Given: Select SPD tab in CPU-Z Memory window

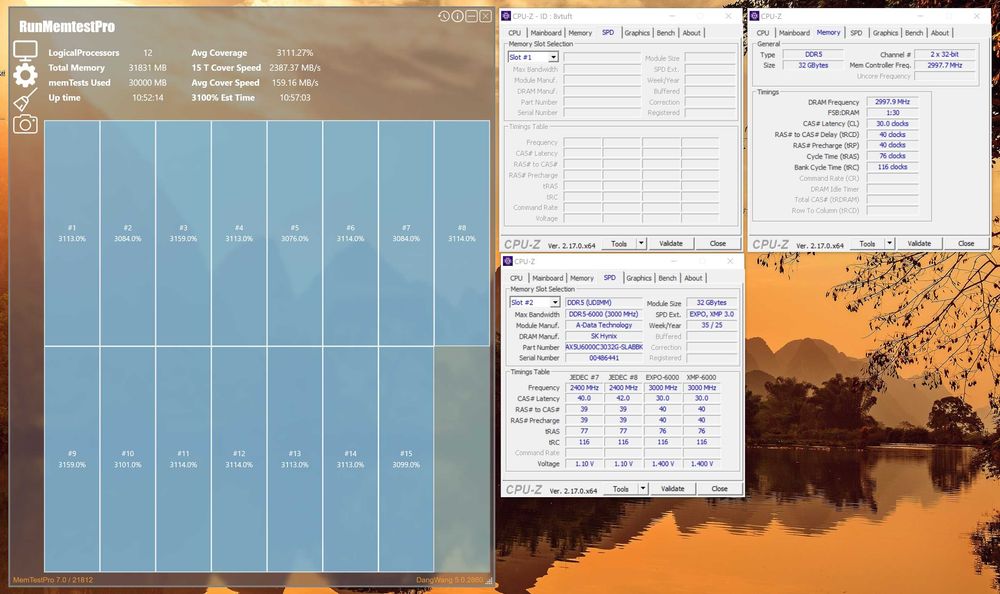Looking at the screenshot, I should tap(856, 33).
